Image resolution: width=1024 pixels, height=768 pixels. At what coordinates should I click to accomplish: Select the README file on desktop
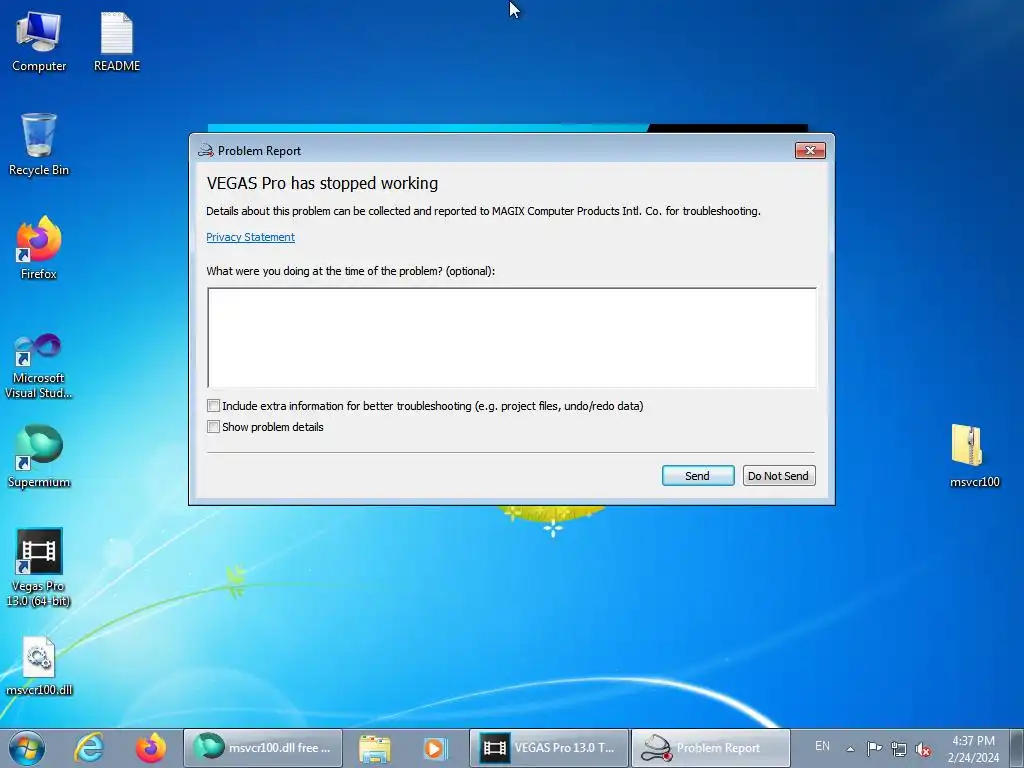click(x=117, y=41)
